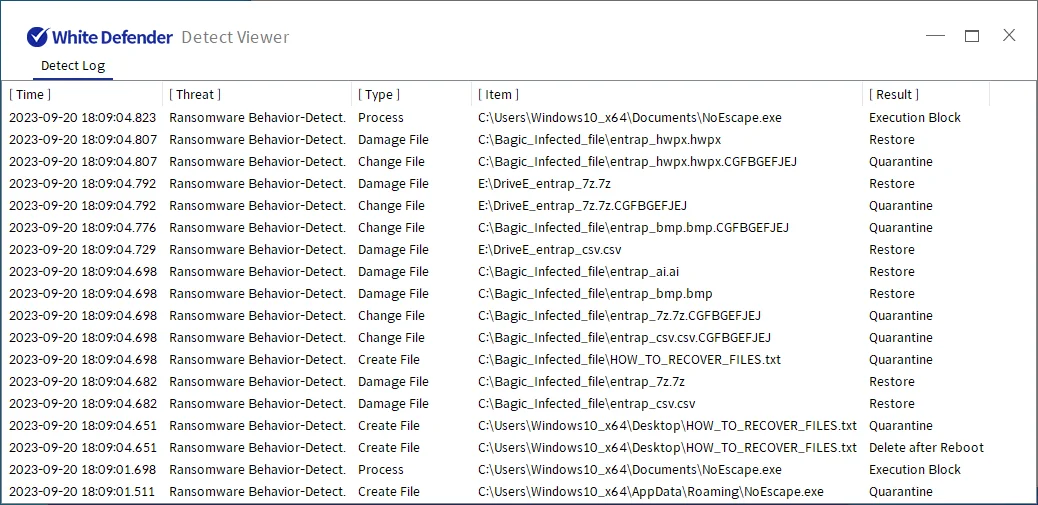Image resolution: width=1038 pixels, height=505 pixels.
Task: Click the Delete after Reboot result entry
Action: pyautogui.click(x=926, y=448)
